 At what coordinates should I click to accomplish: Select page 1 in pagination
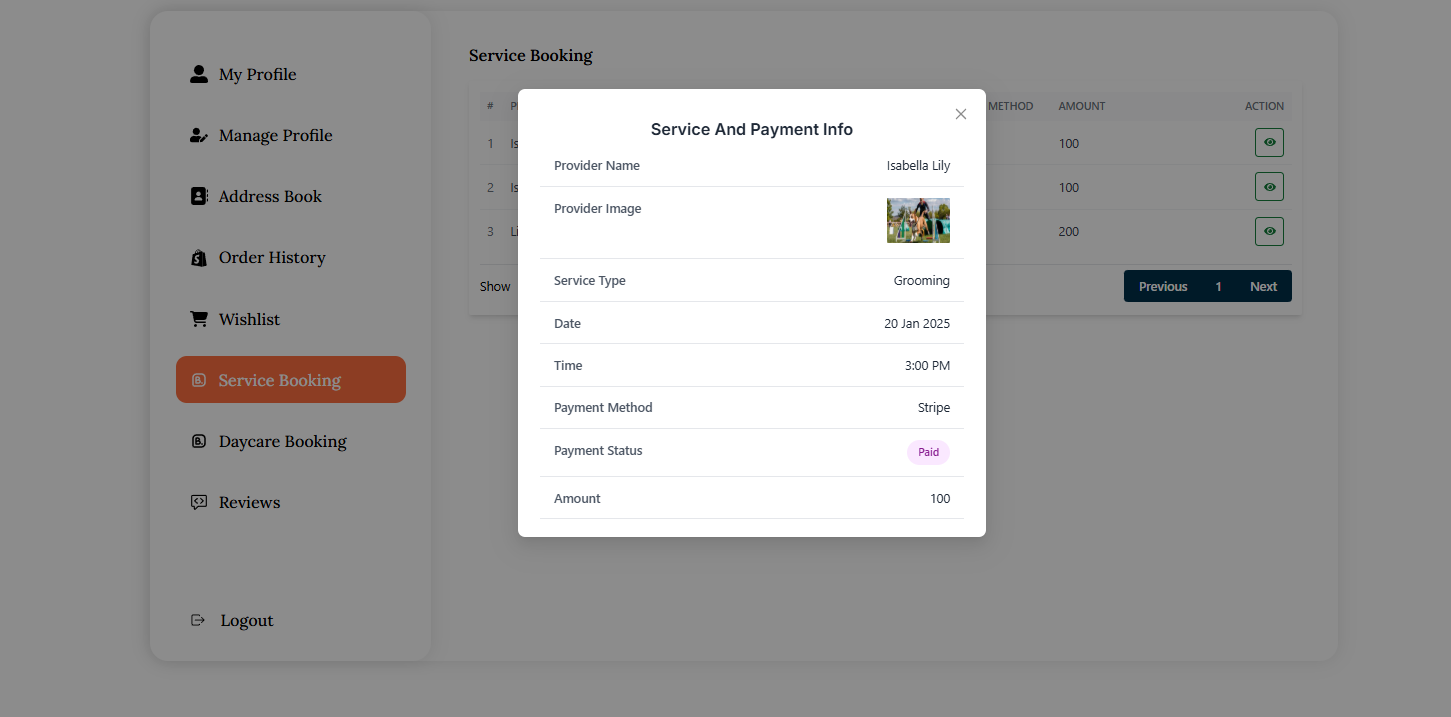pyautogui.click(x=1218, y=286)
